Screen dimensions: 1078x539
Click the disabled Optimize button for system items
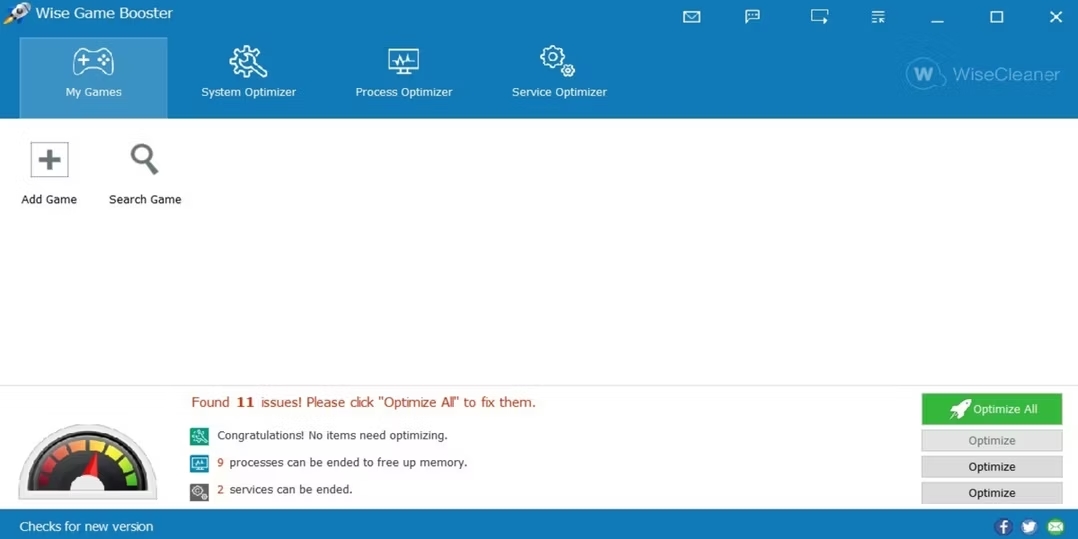(x=991, y=441)
